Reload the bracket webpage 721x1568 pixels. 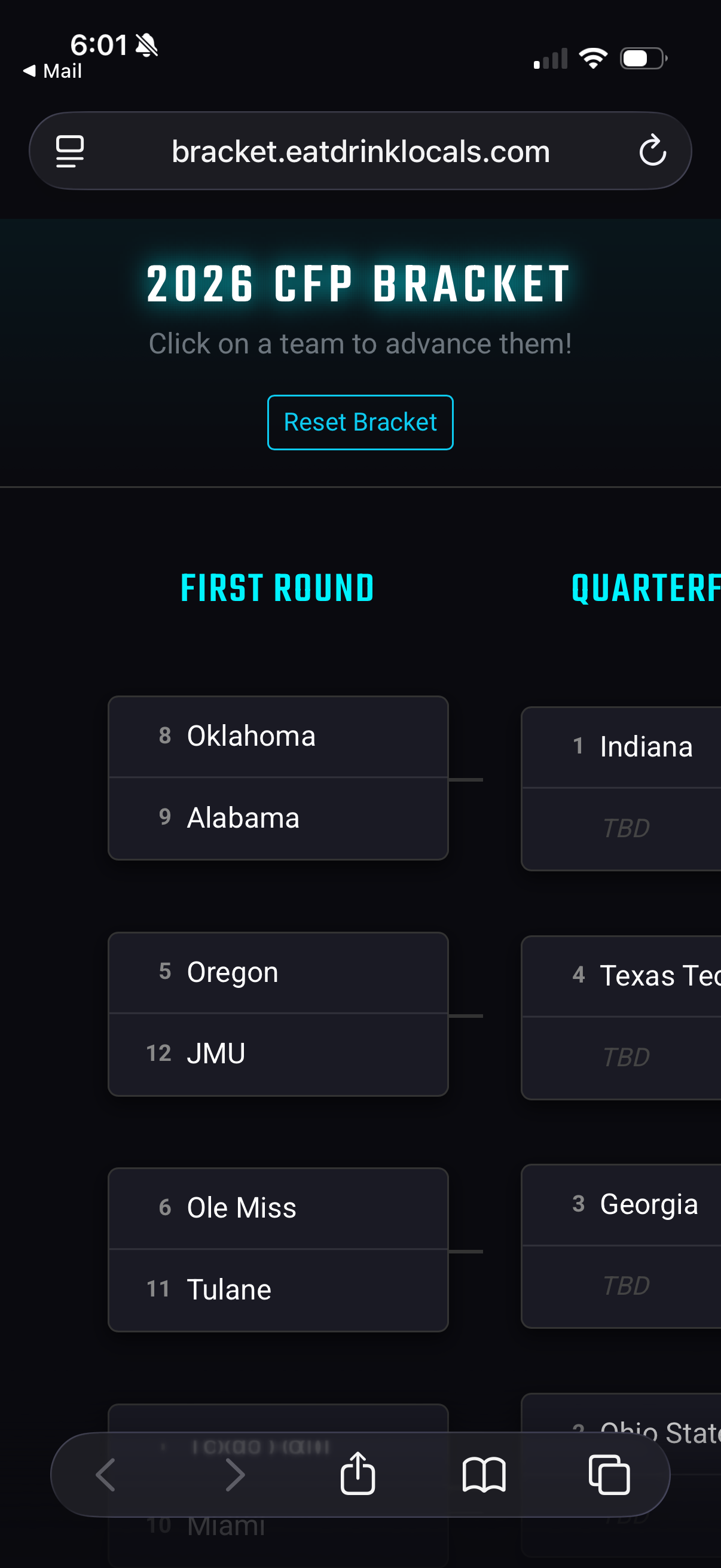pyautogui.click(x=652, y=150)
